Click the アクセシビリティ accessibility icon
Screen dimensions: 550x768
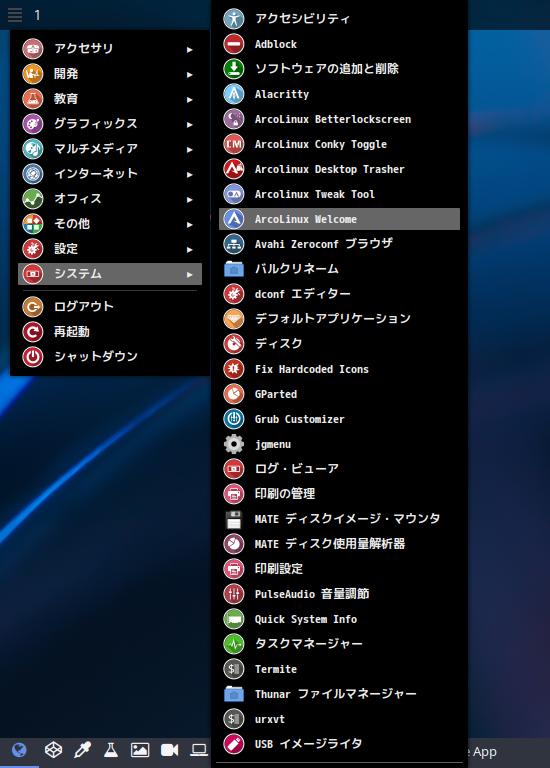click(x=234, y=19)
